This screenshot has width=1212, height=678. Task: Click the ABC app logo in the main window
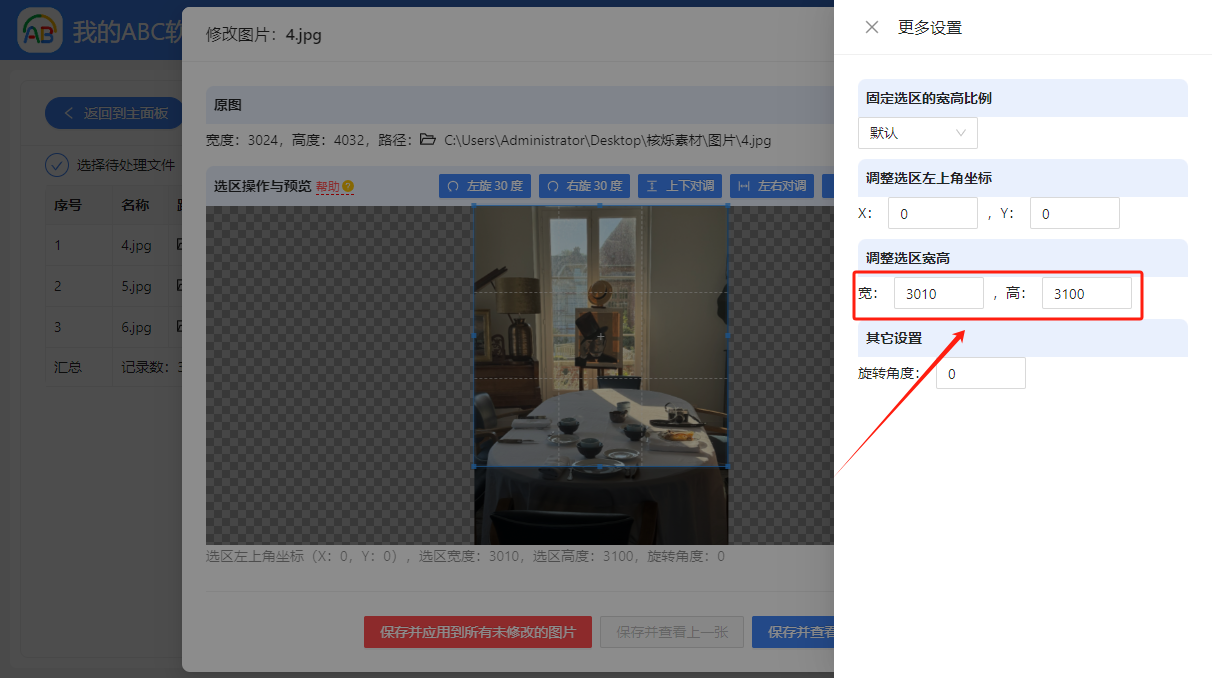click(40, 31)
